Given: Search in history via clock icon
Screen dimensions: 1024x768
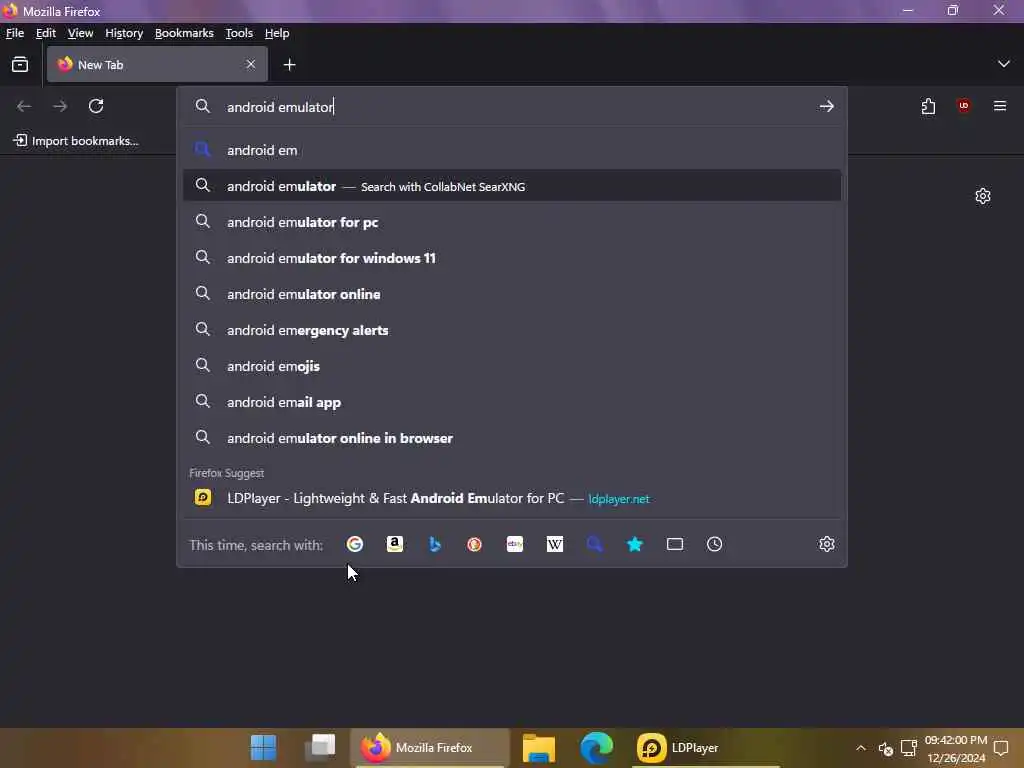Looking at the screenshot, I should pyautogui.click(x=714, y=544).
